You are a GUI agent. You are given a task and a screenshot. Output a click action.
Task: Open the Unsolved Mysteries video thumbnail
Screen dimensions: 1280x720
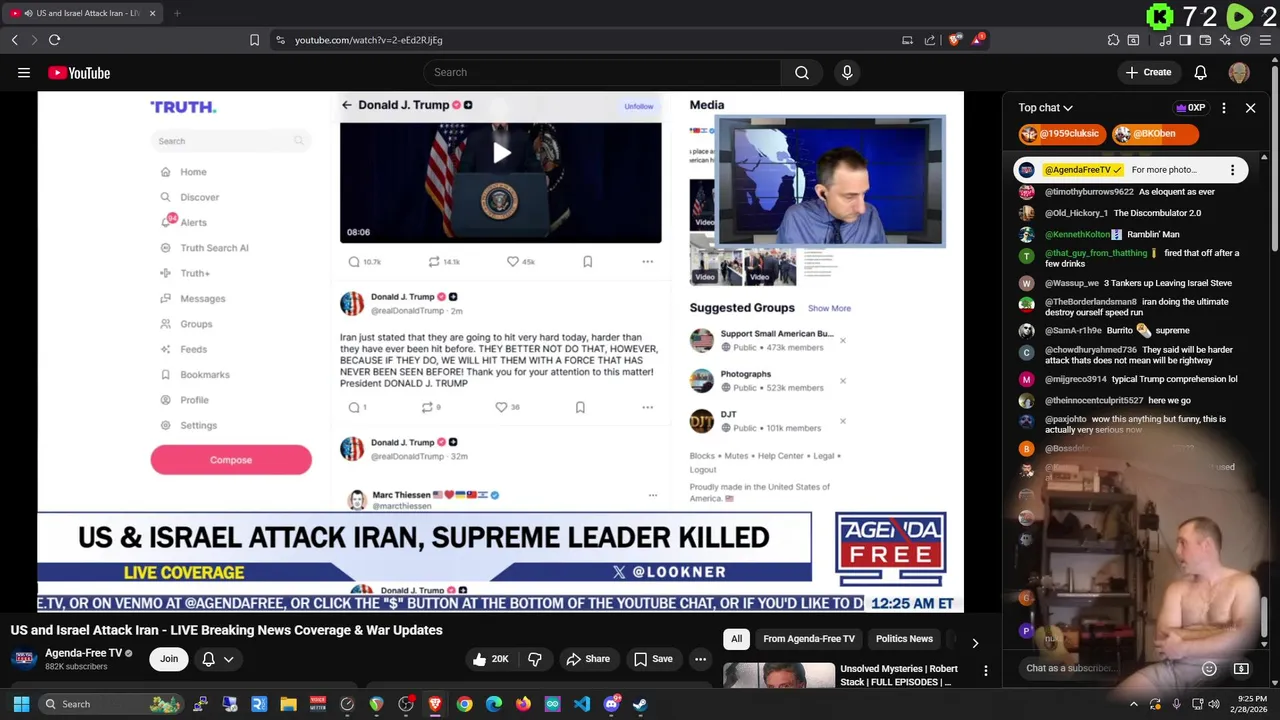point(779,676)
